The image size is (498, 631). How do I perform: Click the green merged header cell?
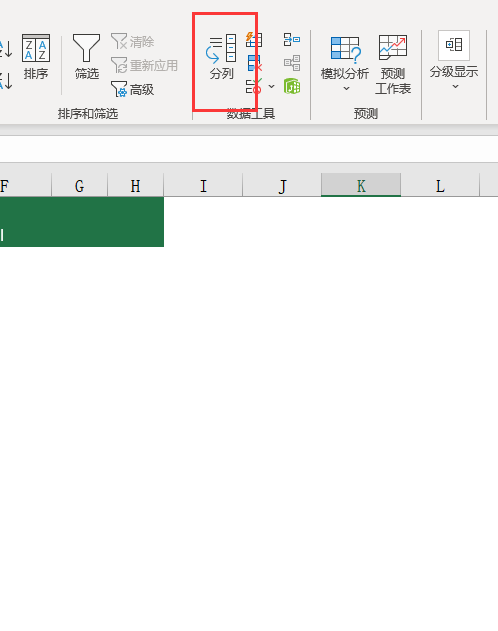tap(82, 222)
